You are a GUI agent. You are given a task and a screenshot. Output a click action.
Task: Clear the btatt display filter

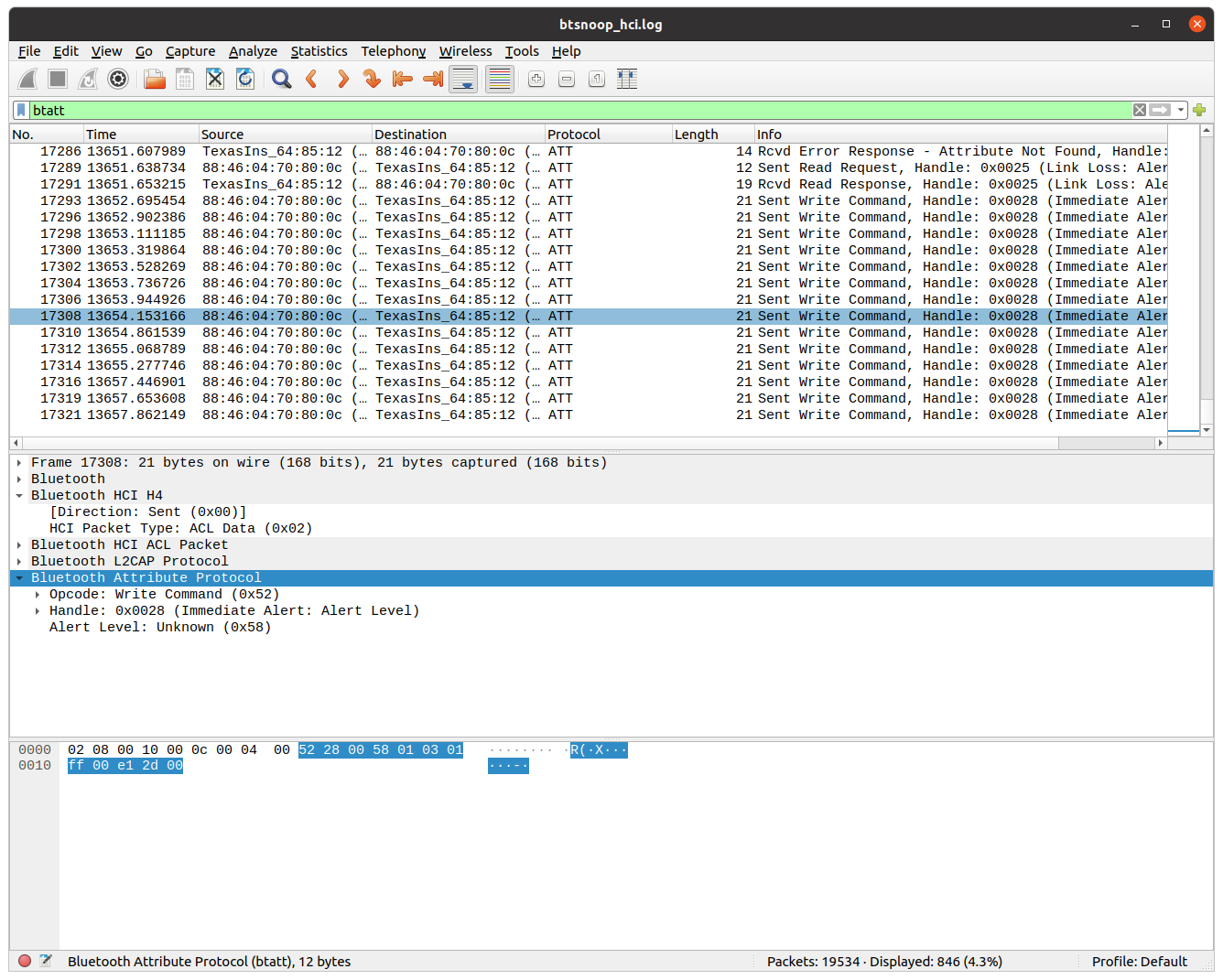tap(1140, 110)
